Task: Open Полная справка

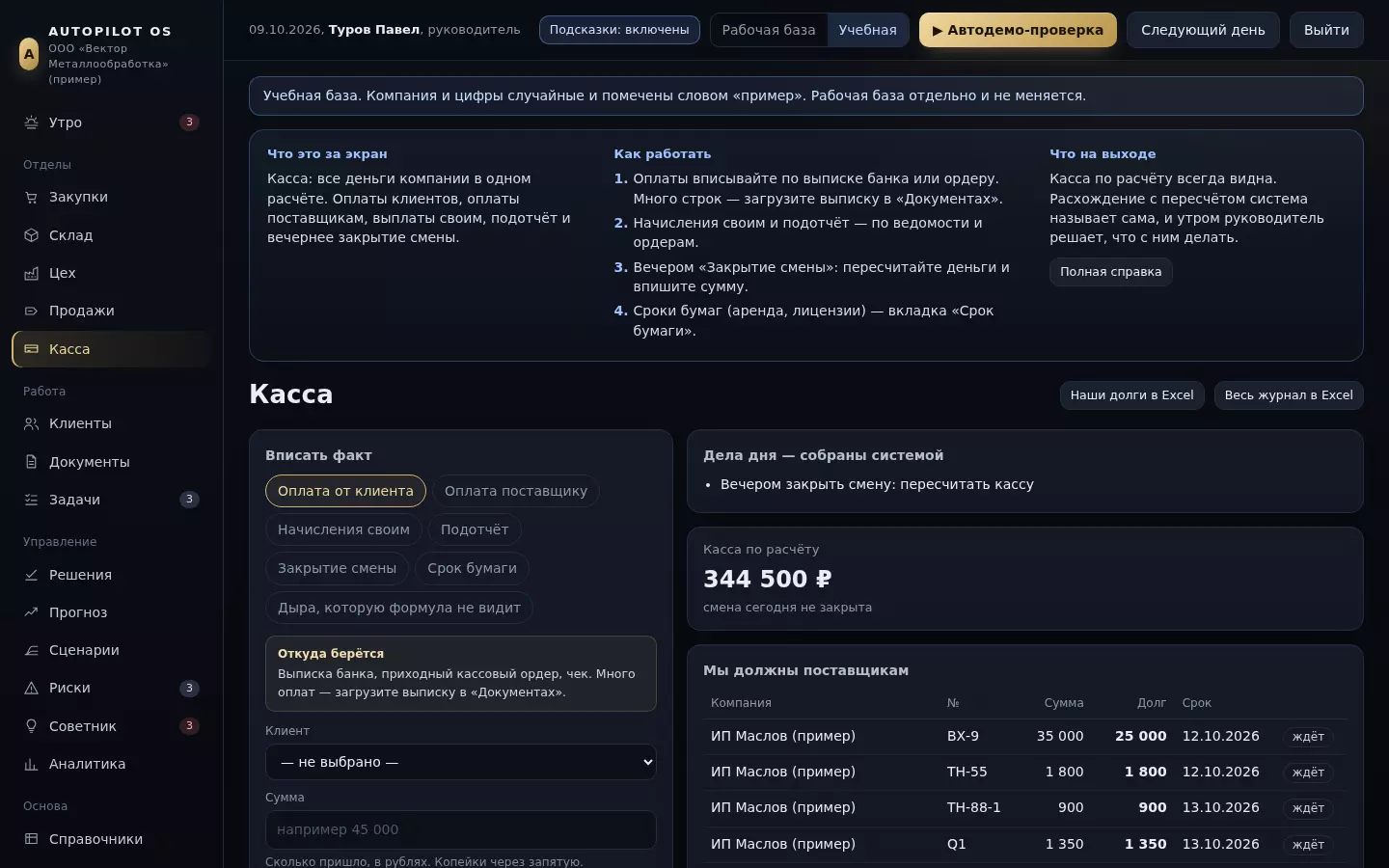Action: (1110, 272)
